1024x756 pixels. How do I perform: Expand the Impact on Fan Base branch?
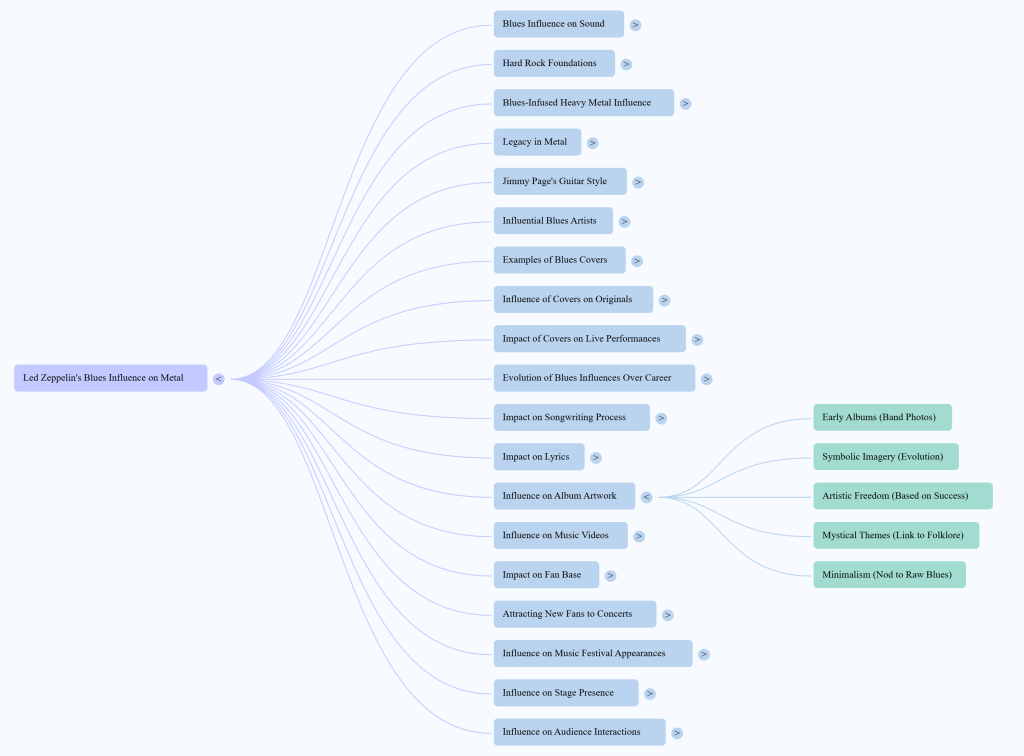[x=610, y=576]
